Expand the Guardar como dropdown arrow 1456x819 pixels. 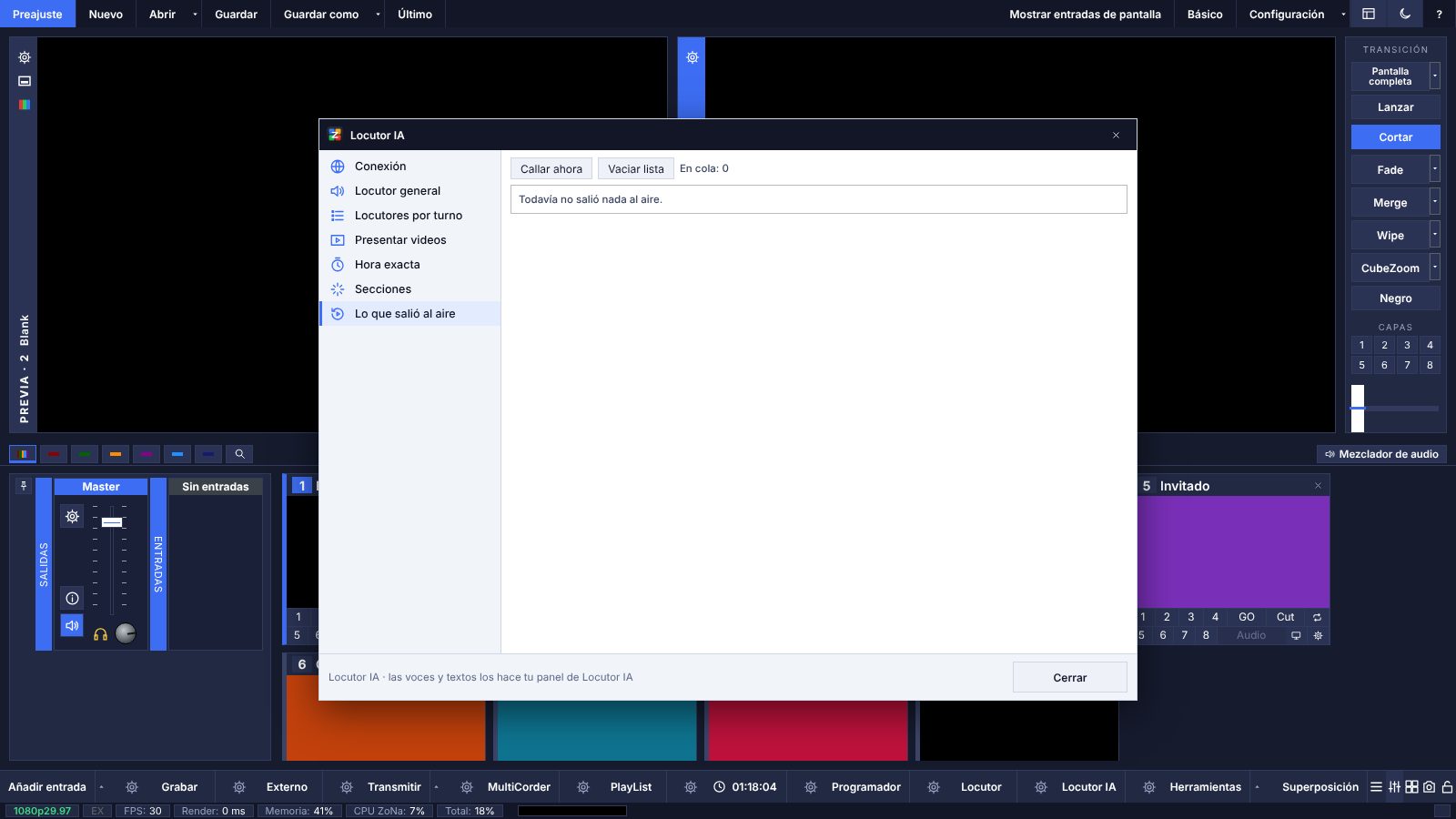[378, 14]
